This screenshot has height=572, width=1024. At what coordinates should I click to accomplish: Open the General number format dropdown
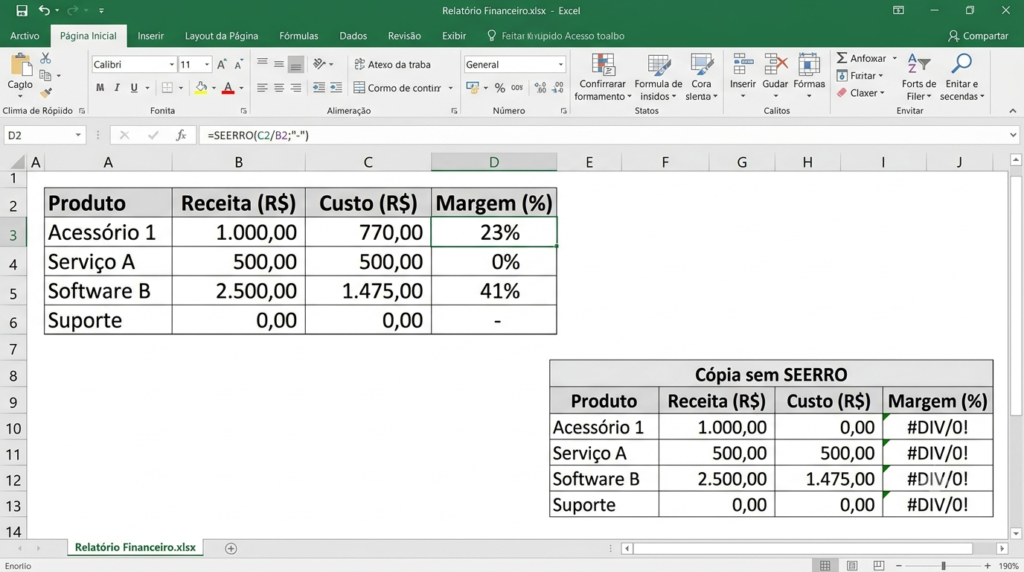tap(560, 65)
